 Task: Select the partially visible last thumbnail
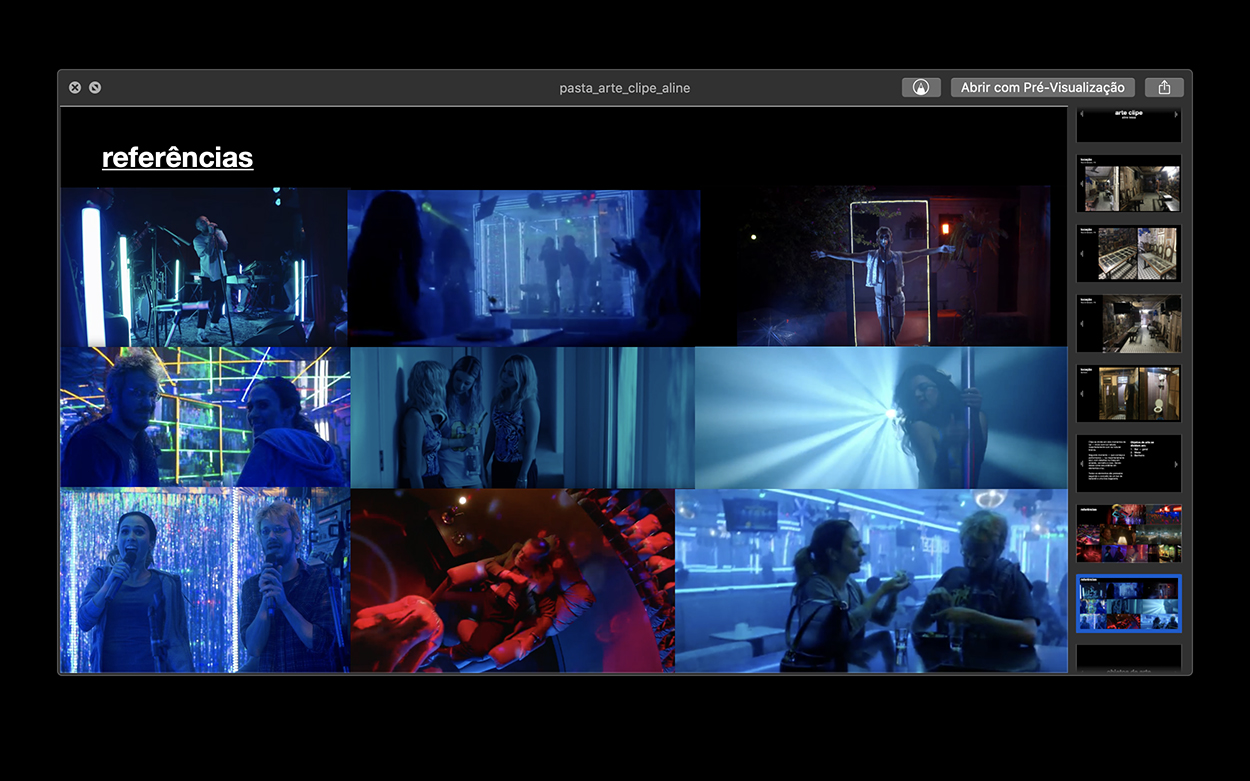1128,660
